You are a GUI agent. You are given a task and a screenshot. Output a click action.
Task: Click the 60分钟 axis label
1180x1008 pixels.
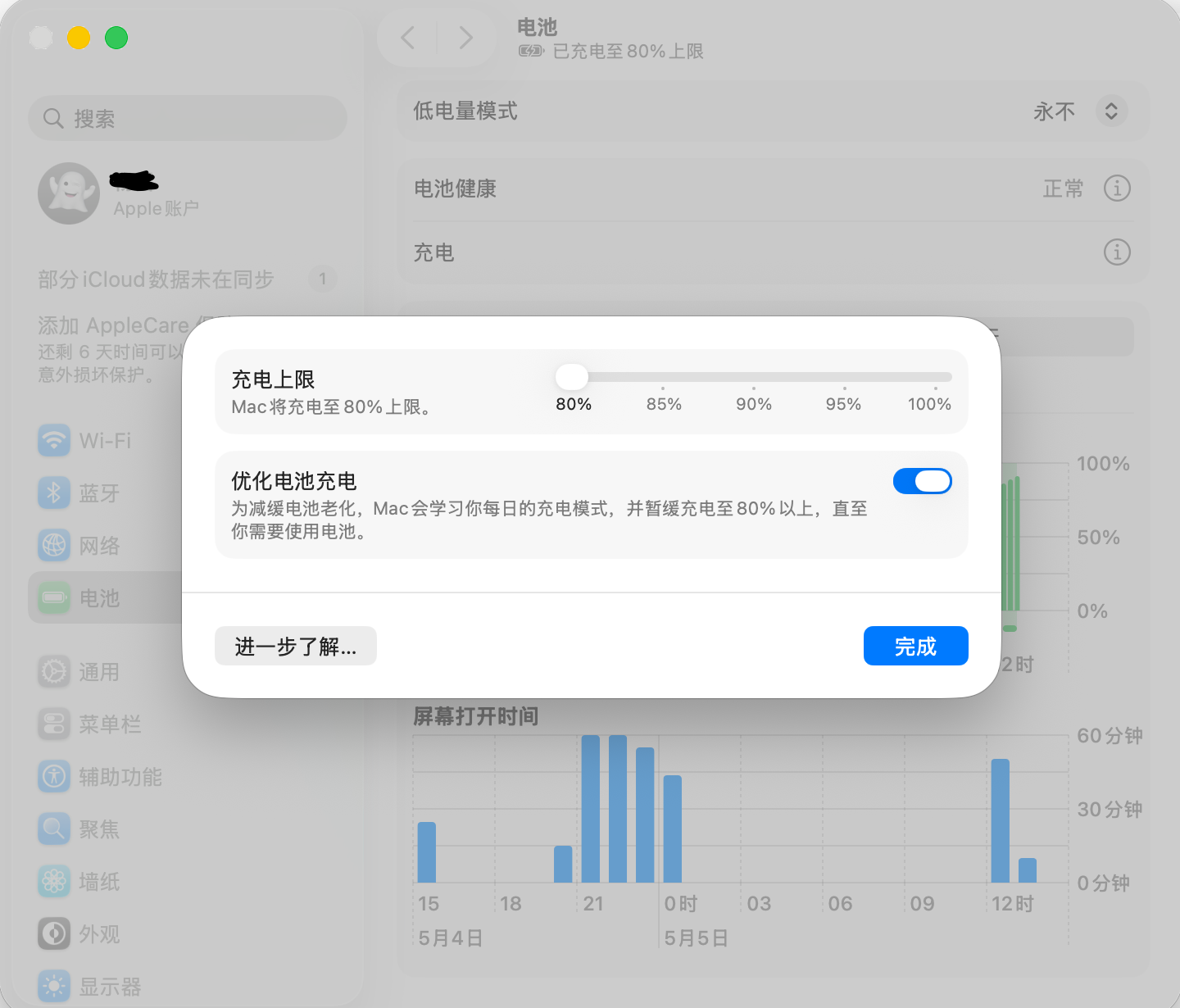(1110, 735)
